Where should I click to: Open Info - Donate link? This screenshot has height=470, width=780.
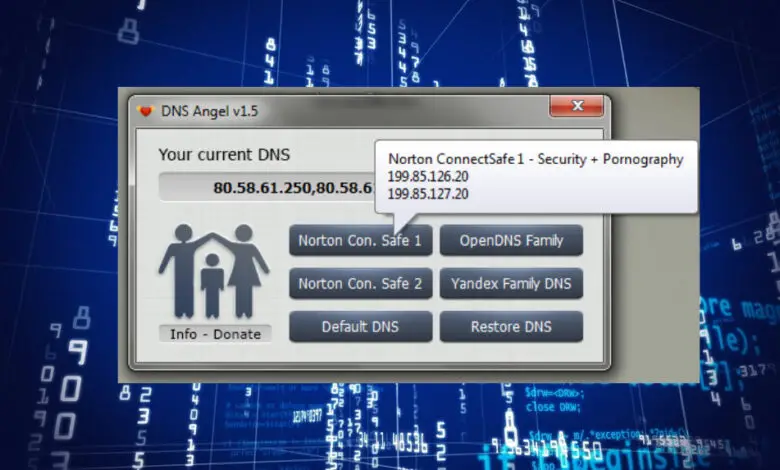215,334
